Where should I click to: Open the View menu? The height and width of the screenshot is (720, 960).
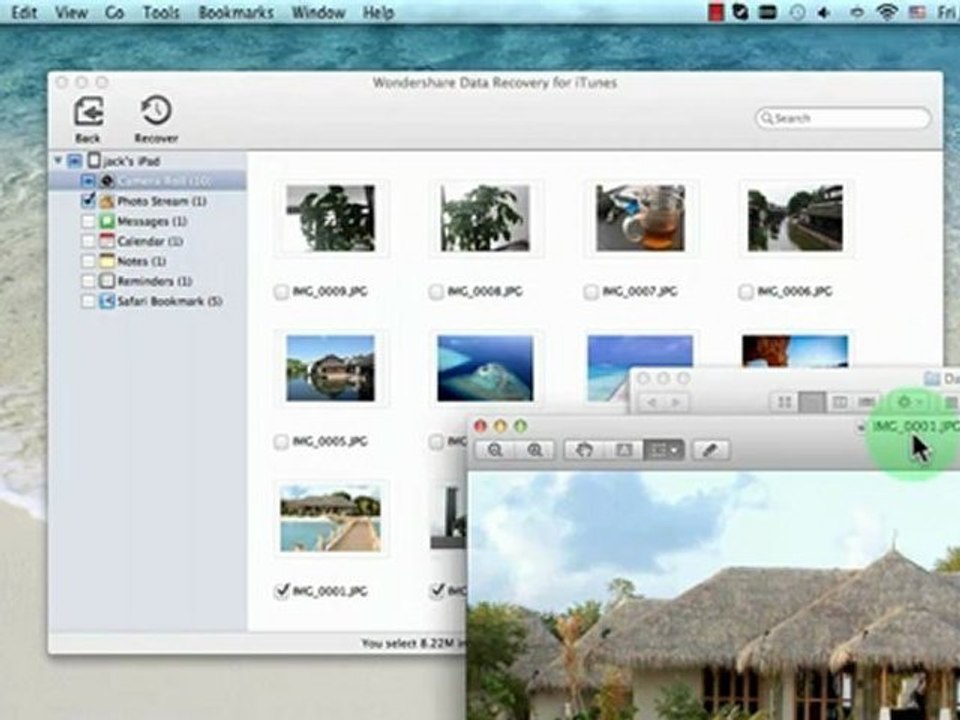coord(71,12)
